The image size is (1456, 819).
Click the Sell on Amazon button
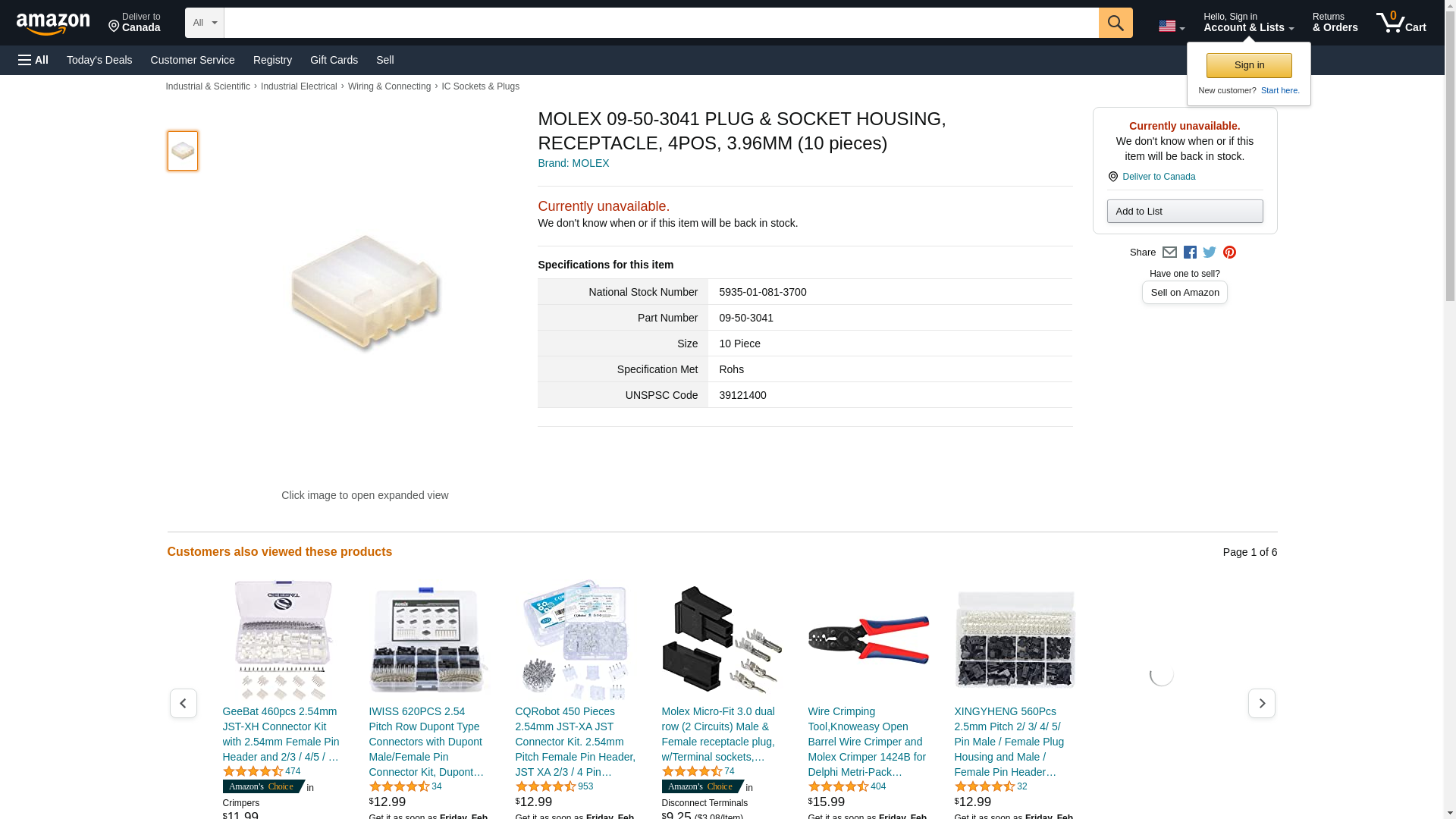(1185, 293)
